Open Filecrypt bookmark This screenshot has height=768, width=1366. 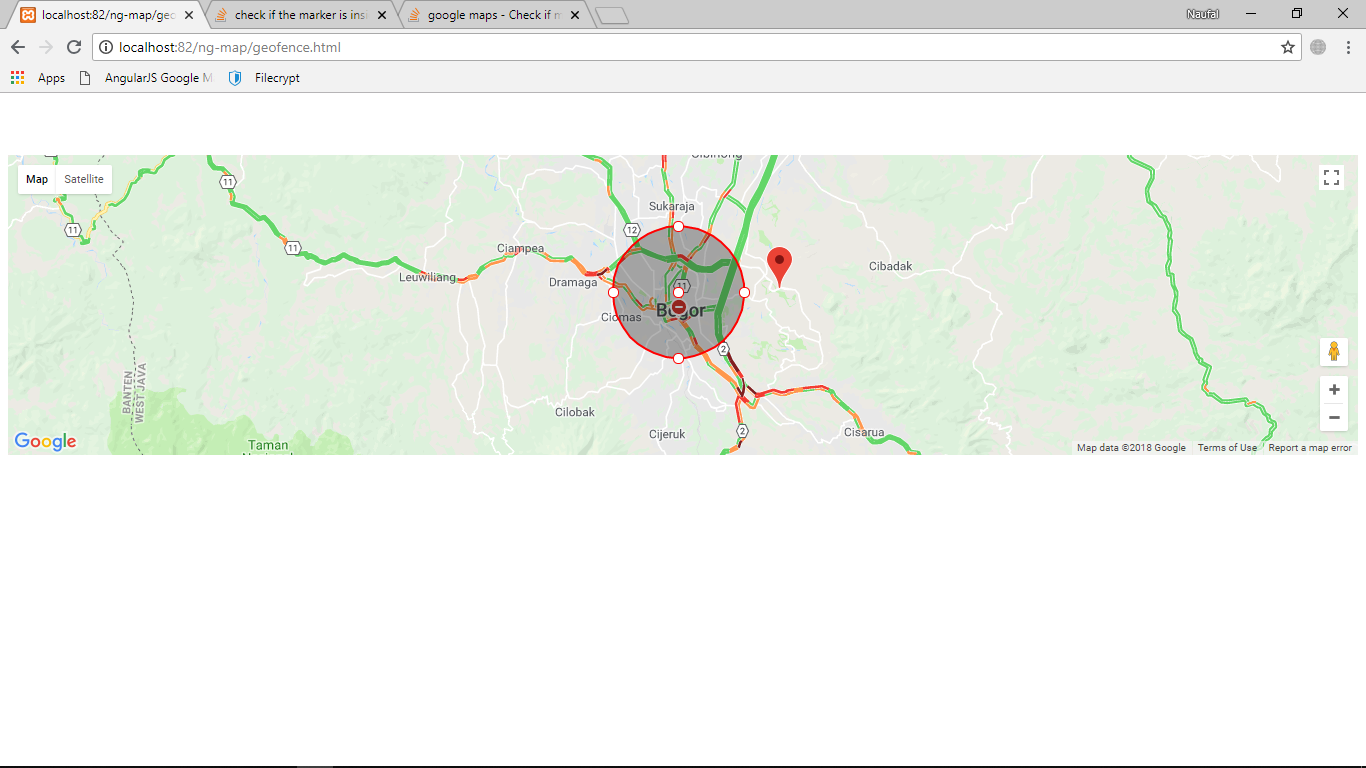(x=265, y=78)
